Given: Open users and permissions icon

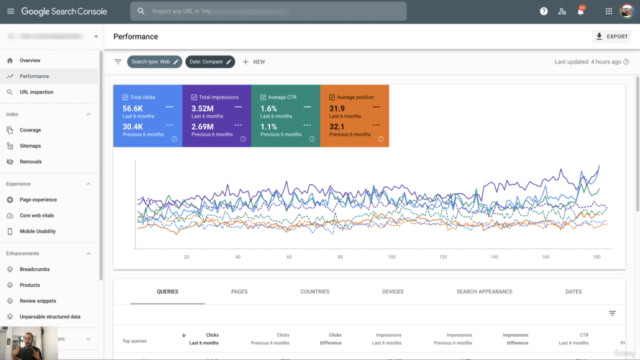Looking at the screenshot, I should [x=562, y=11].
